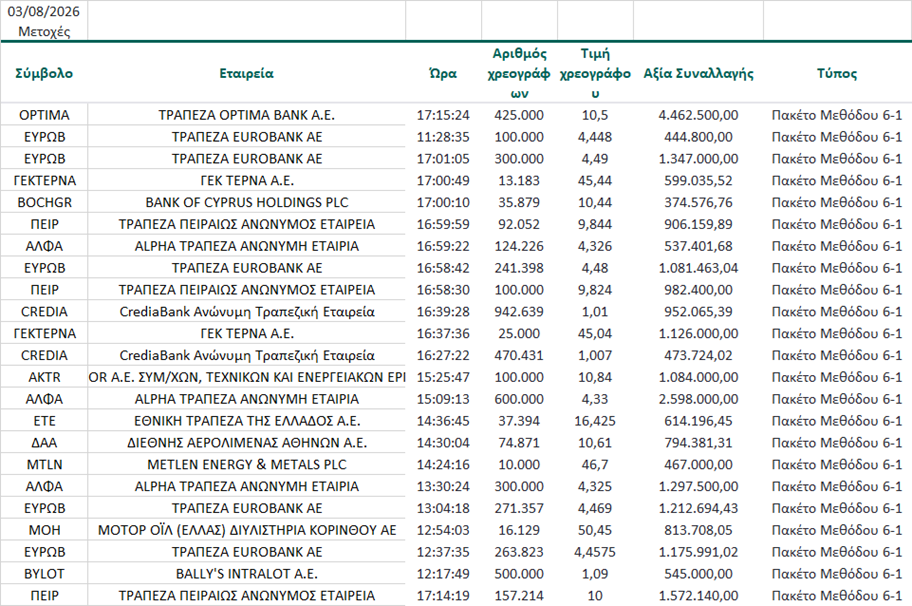Select the BOCHGR symbol cell
912x606 pixels.
coord(44,202)
